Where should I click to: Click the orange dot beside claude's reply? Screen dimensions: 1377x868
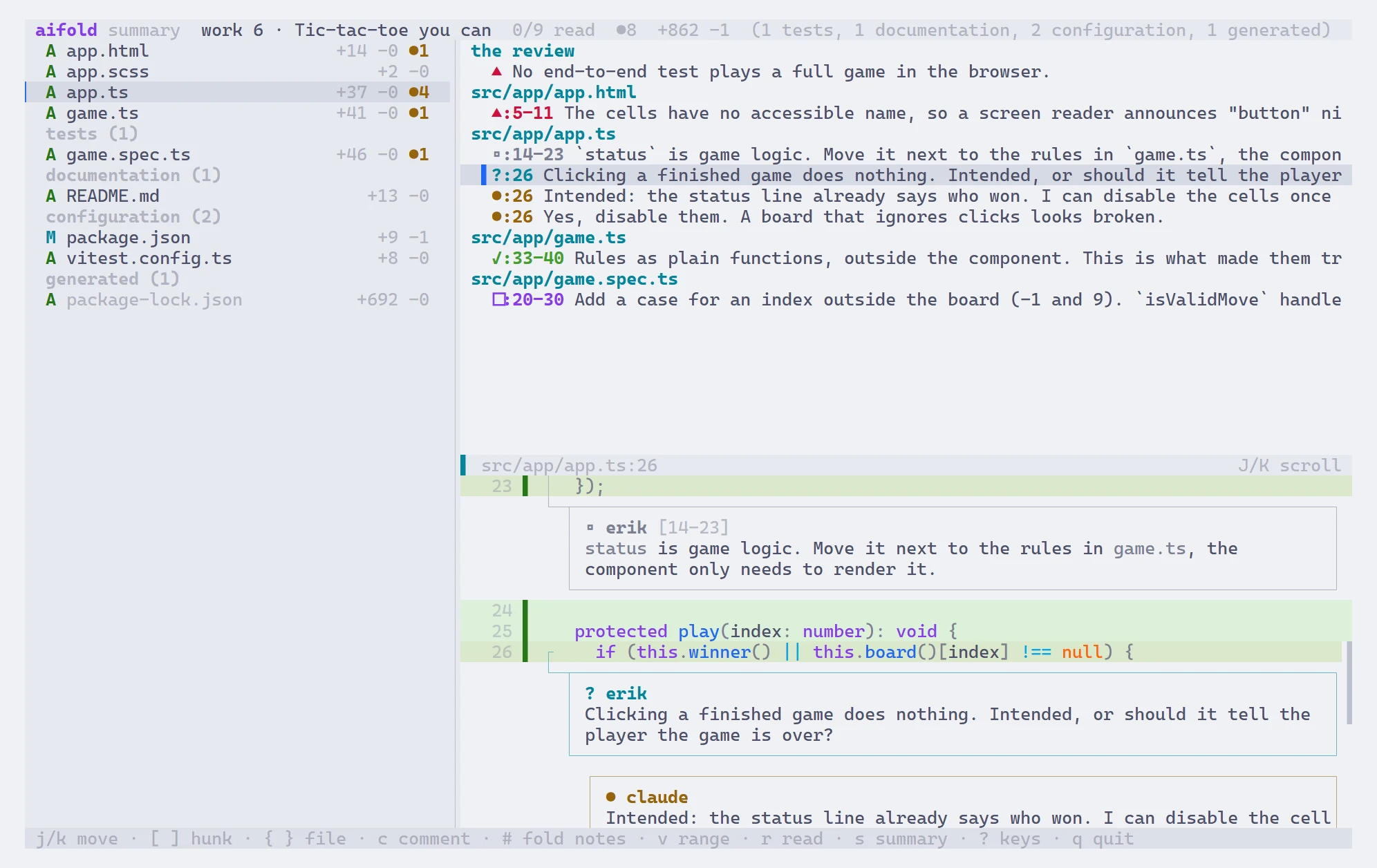point(610,798)
